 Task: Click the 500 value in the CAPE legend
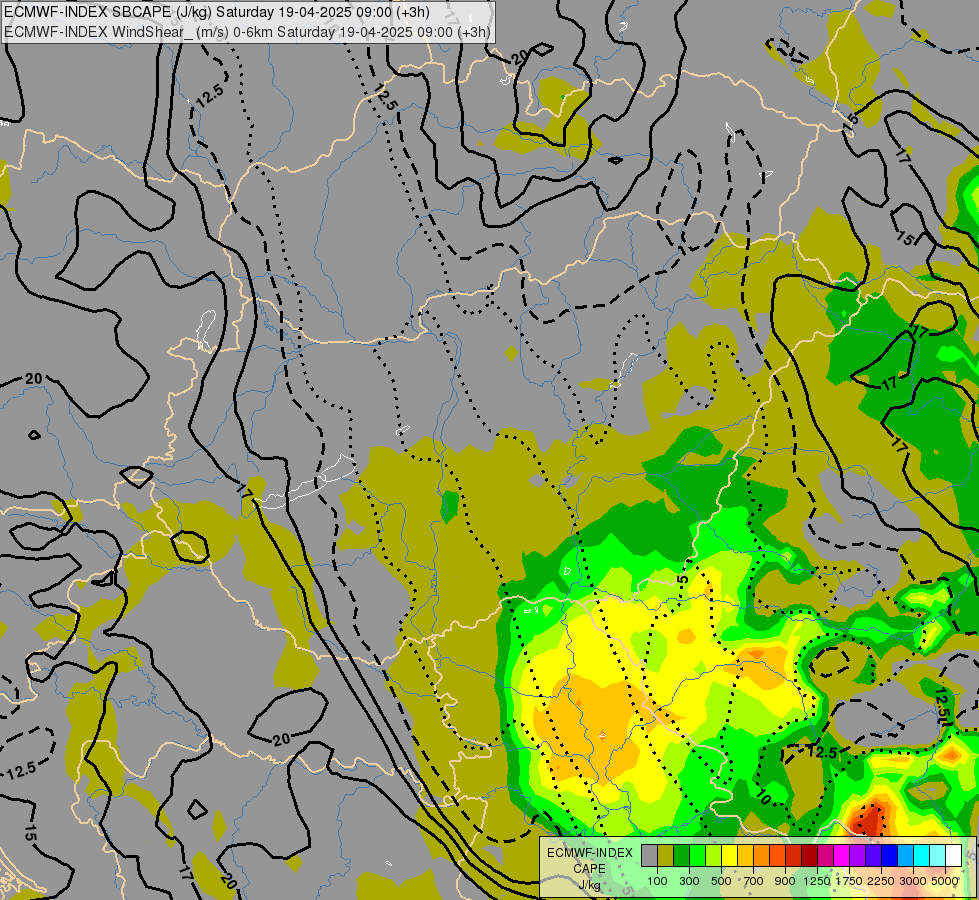(721, 881)
